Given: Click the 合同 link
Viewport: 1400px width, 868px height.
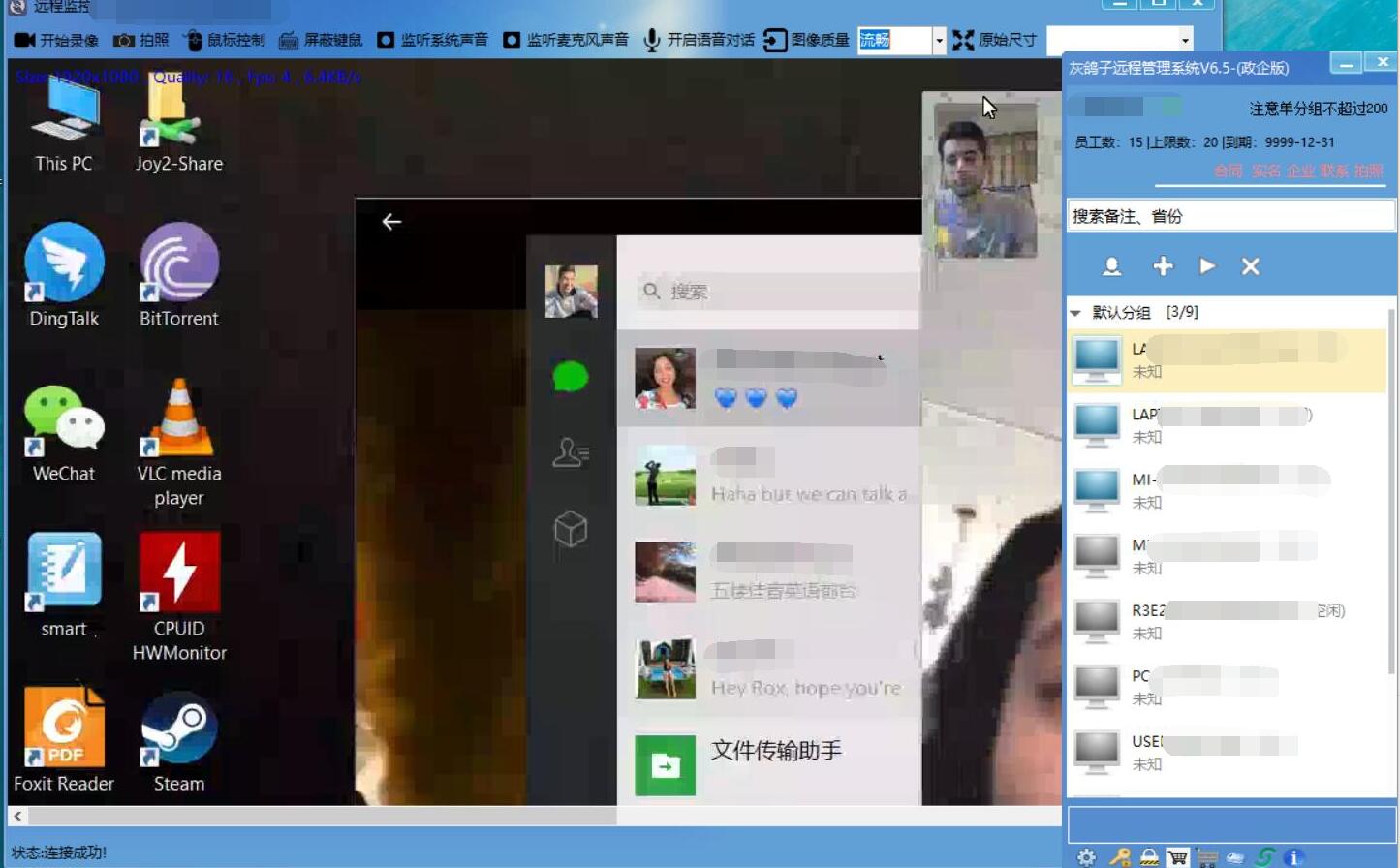Looking at the screenshot, I should coord(1229,170).
